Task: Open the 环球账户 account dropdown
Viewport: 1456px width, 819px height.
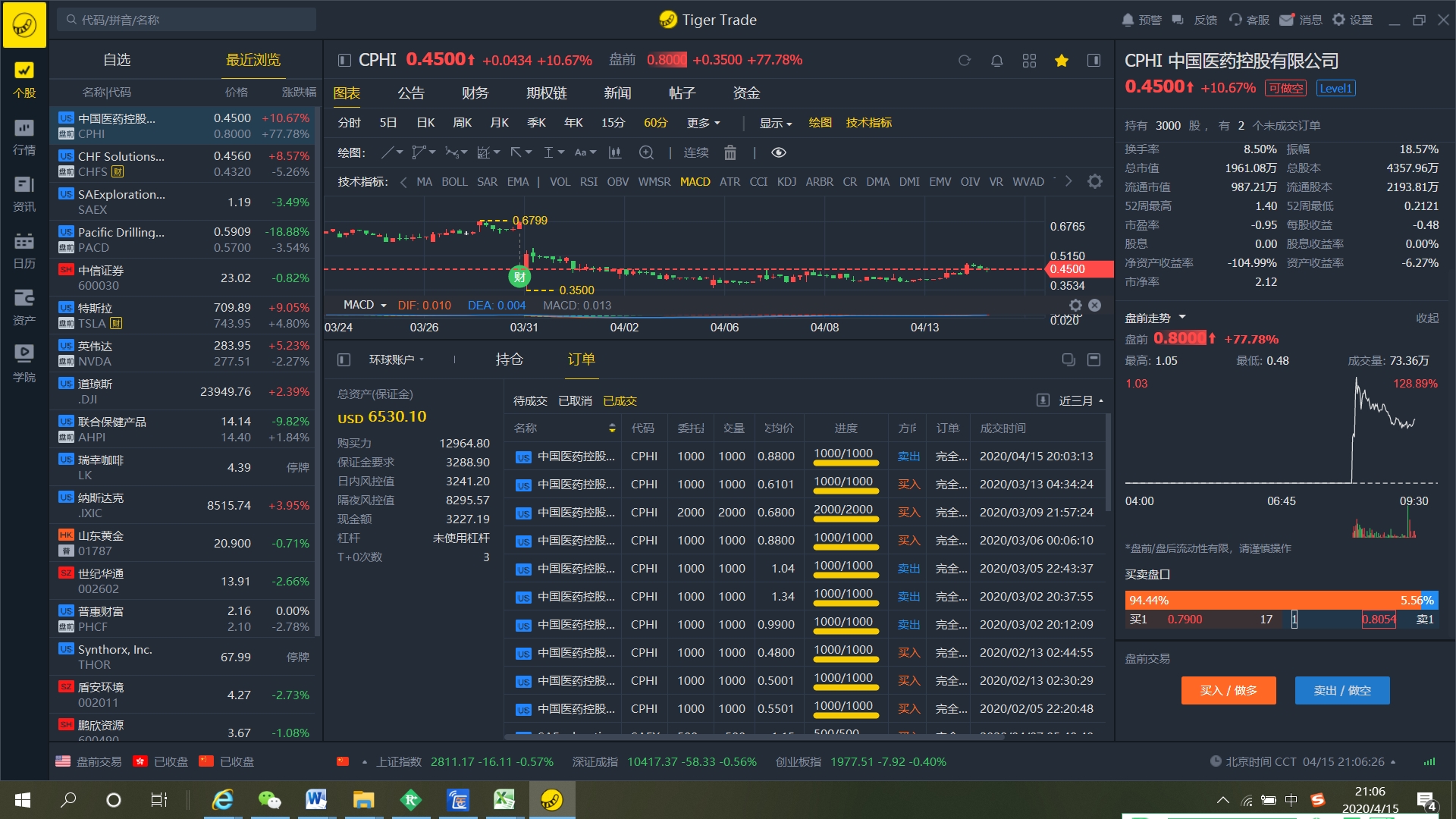Action: 396,359
